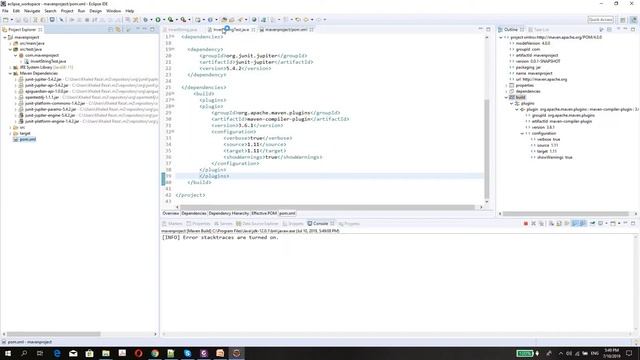Open the Mail app from the taskbar

pos(73,353)
